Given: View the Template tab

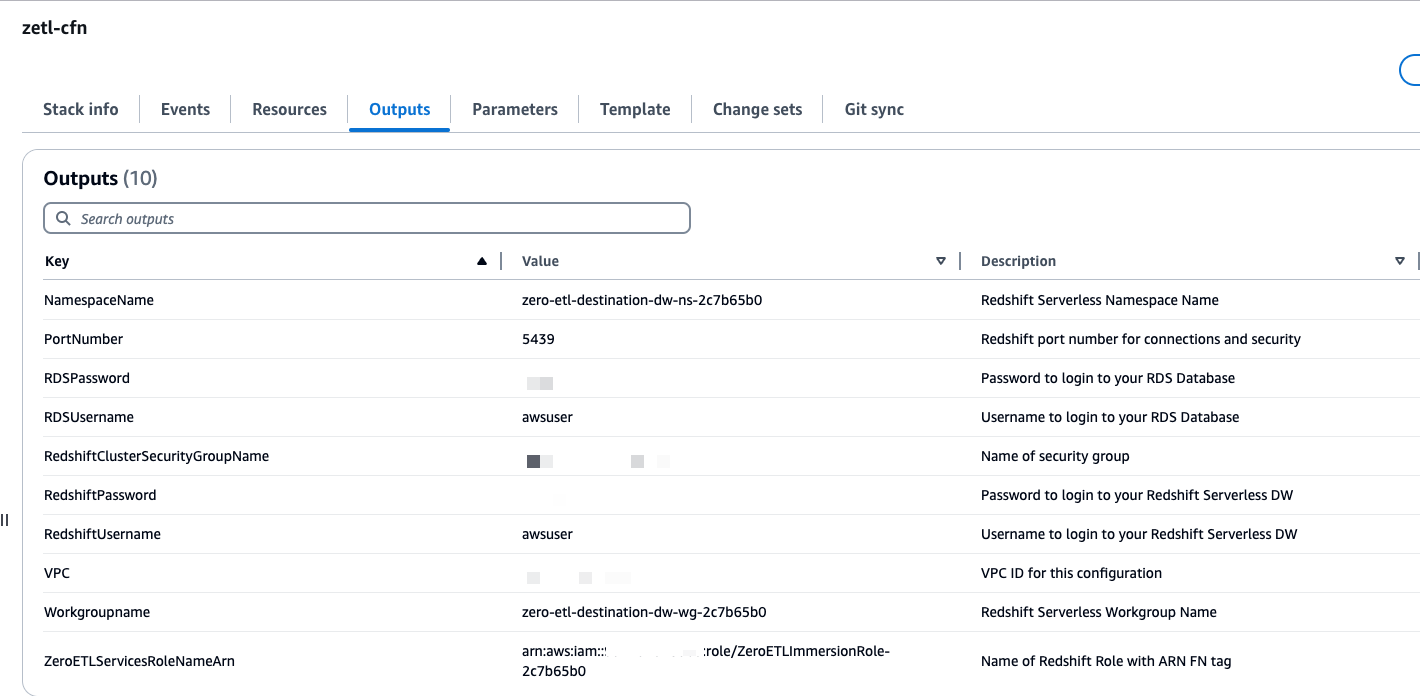Looking at the screenshot, I should 635,110.
